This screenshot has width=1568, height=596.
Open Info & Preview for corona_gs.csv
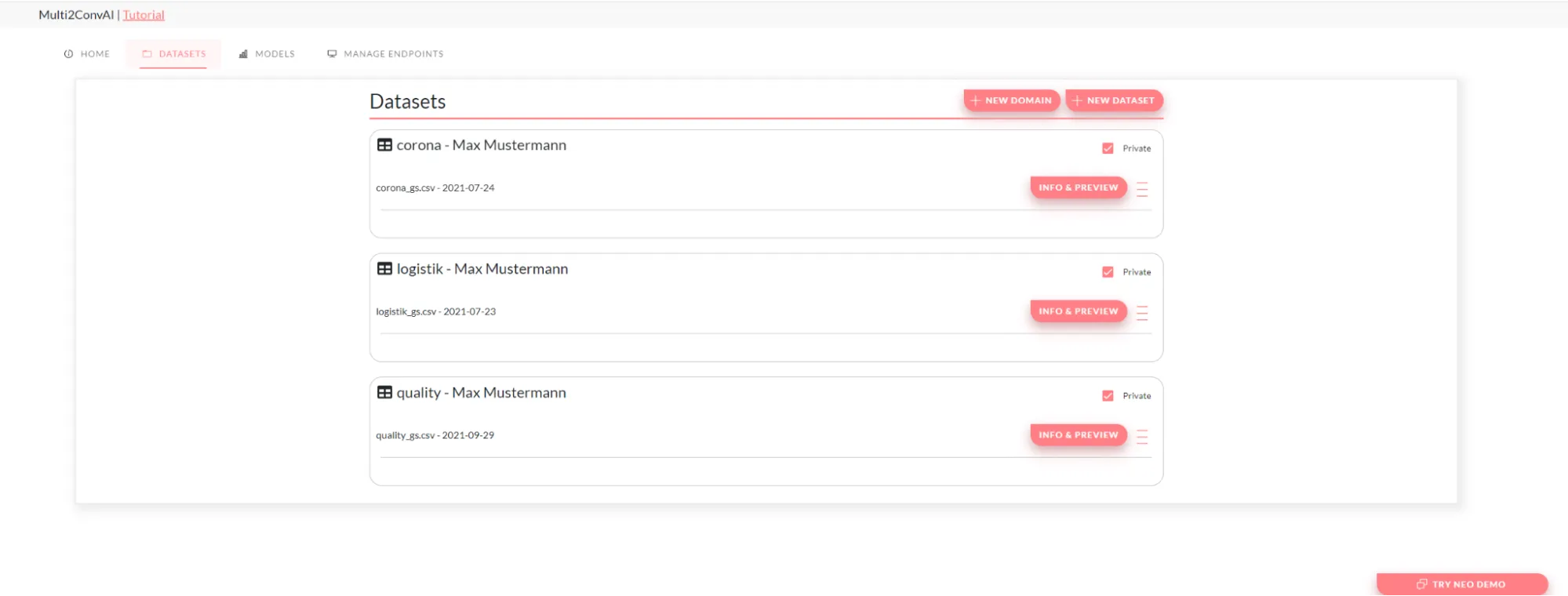coord(1079,187)
